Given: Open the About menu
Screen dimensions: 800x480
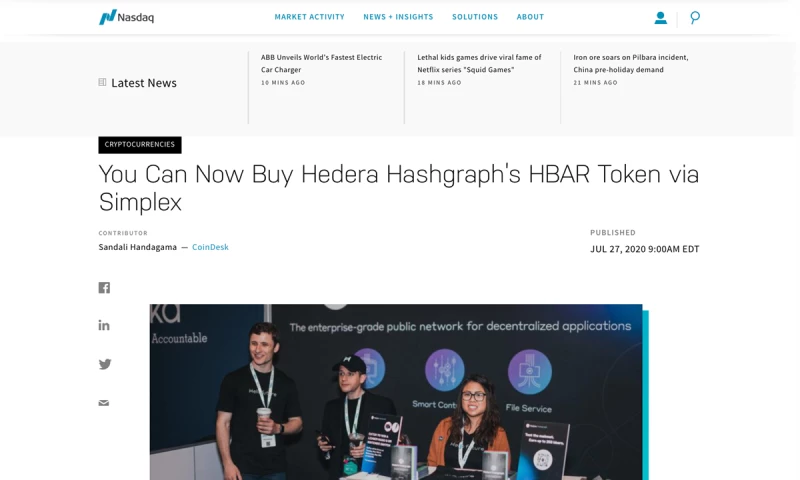Looking at the screenshot, I should pos(530,17).
